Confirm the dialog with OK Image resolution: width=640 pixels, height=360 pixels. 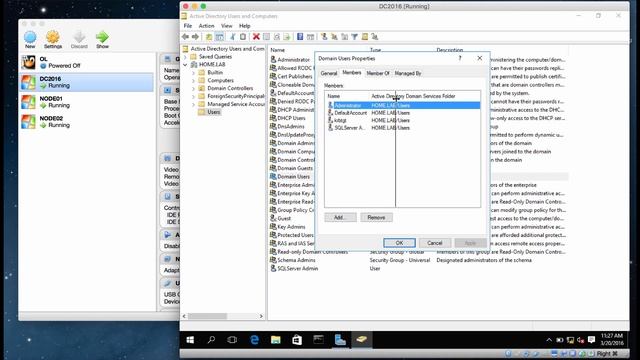pyautogui.click(x=399, y=243)
